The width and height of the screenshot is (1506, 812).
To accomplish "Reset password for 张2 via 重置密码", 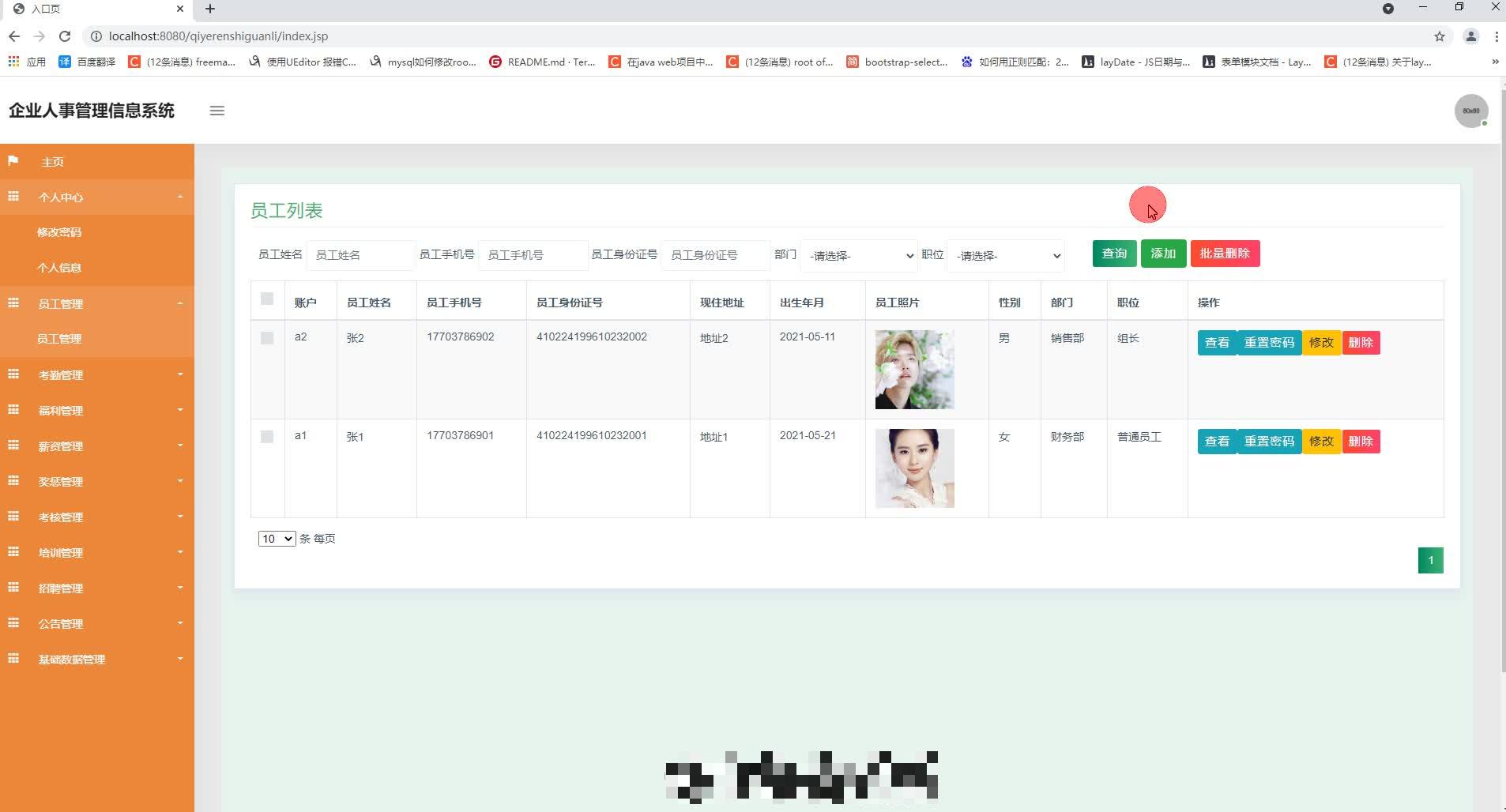I will point(1269,343).
